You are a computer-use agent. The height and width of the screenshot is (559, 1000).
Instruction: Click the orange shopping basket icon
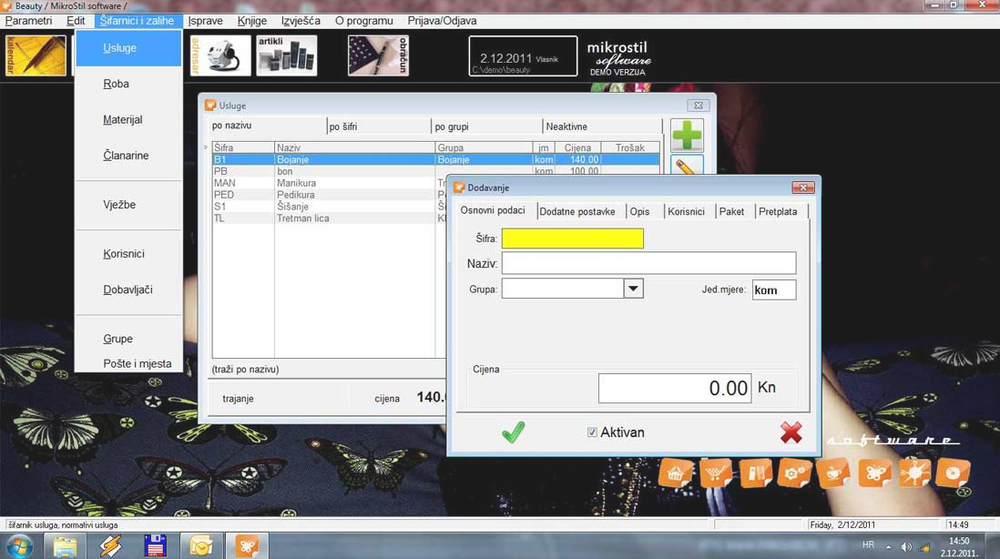tap(675, 474)
